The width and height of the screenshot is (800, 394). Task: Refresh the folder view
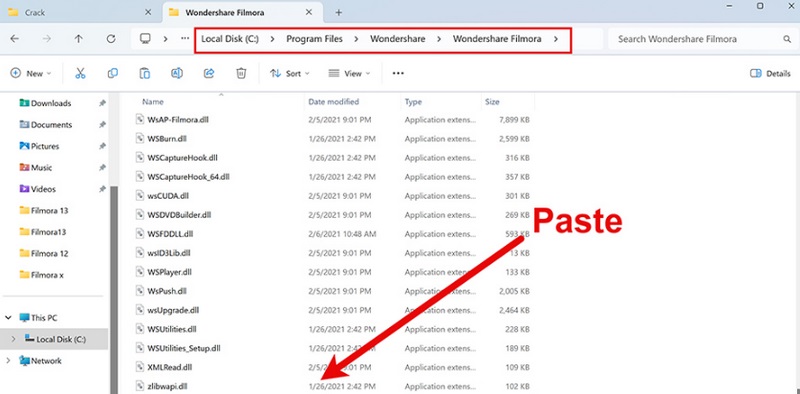click(x=111, y=39)
